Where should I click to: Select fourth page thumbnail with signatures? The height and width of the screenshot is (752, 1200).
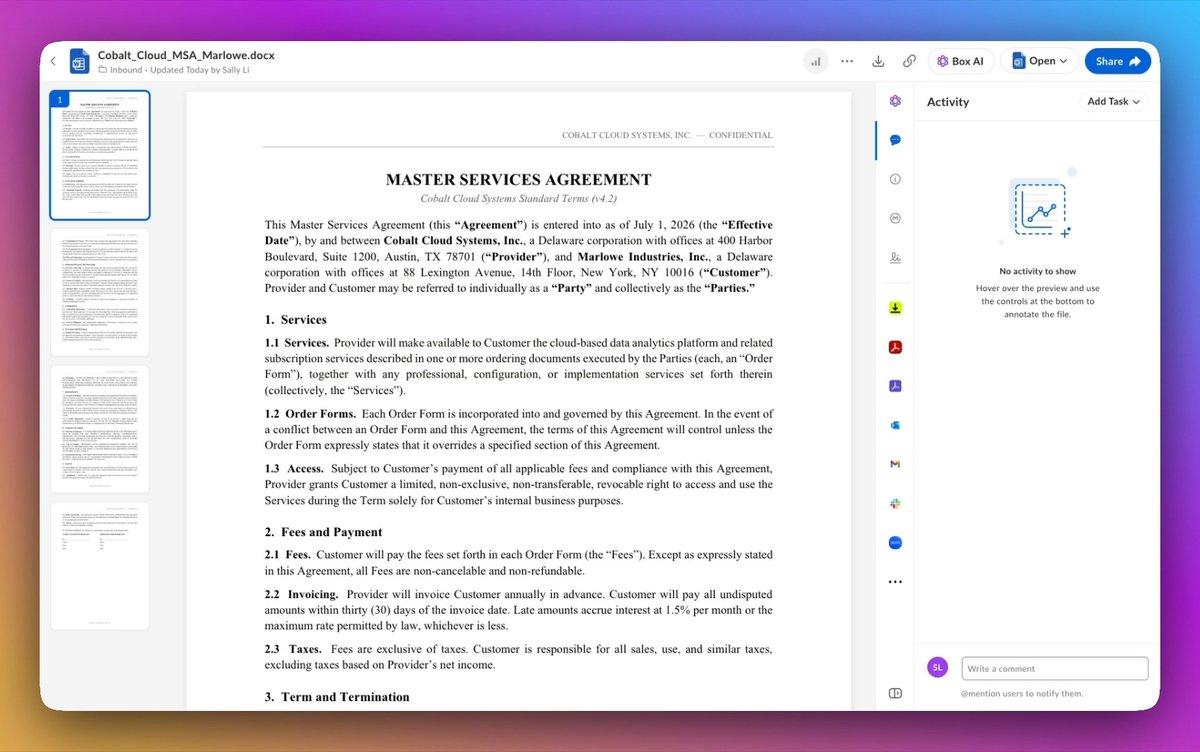click(x=100, y=566)
